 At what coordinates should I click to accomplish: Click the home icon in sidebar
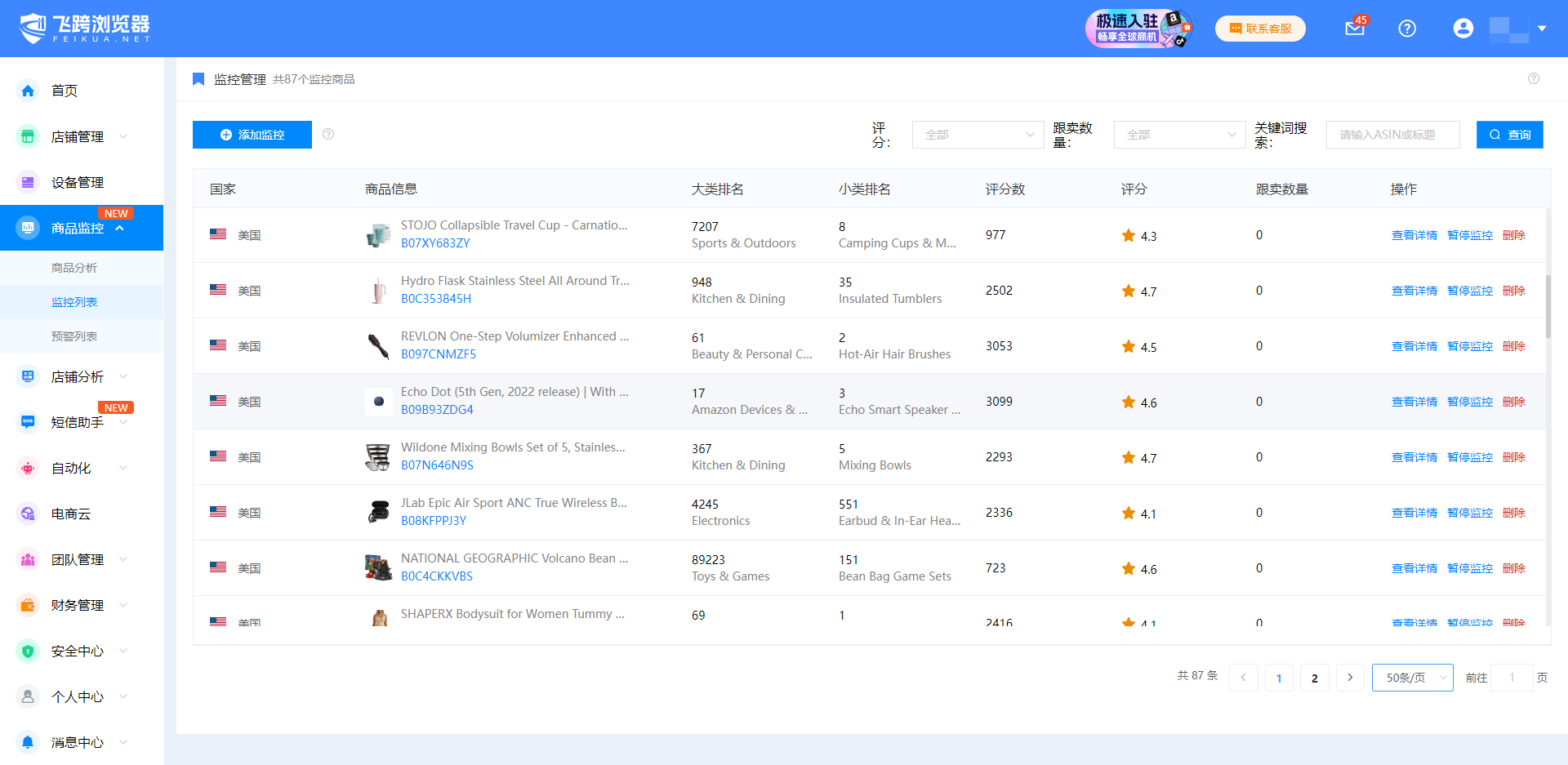[28, 91]
